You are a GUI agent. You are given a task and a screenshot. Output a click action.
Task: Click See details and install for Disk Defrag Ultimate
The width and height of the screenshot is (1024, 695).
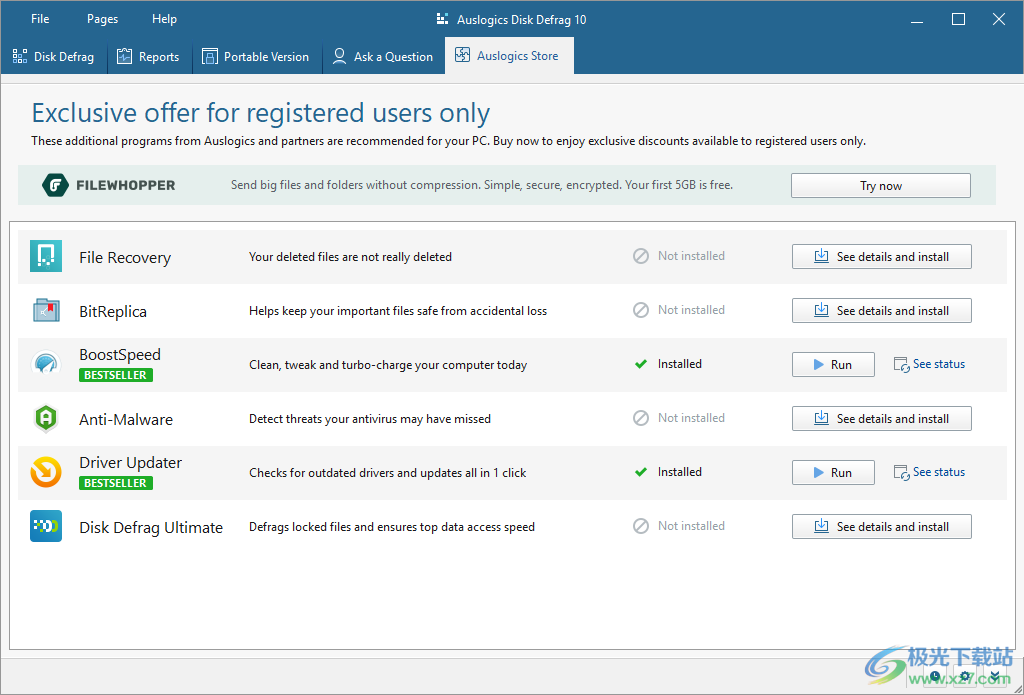[x=882, y=526]
